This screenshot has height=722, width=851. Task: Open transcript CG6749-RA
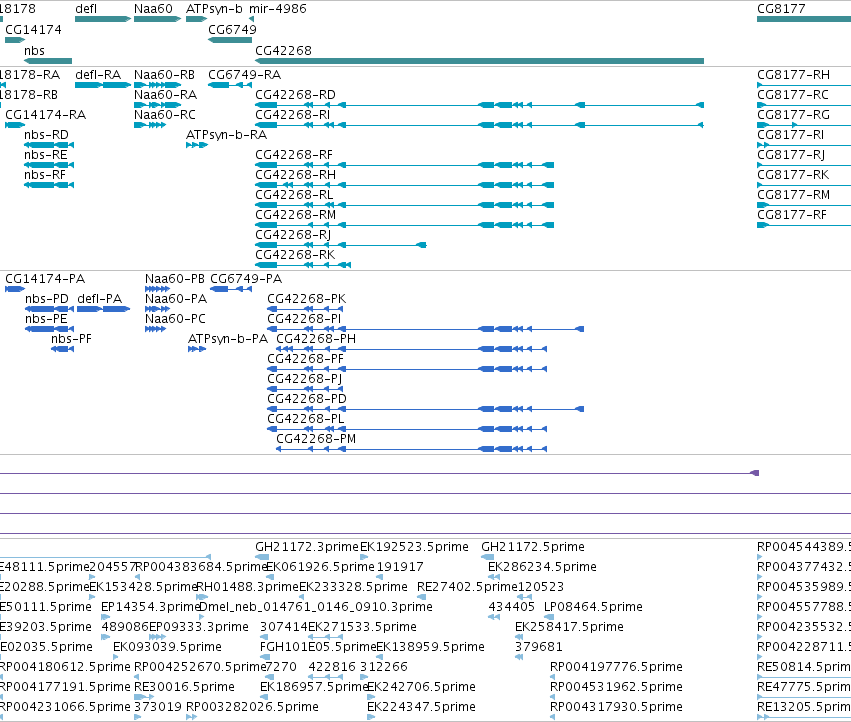(x=244, y=74)
